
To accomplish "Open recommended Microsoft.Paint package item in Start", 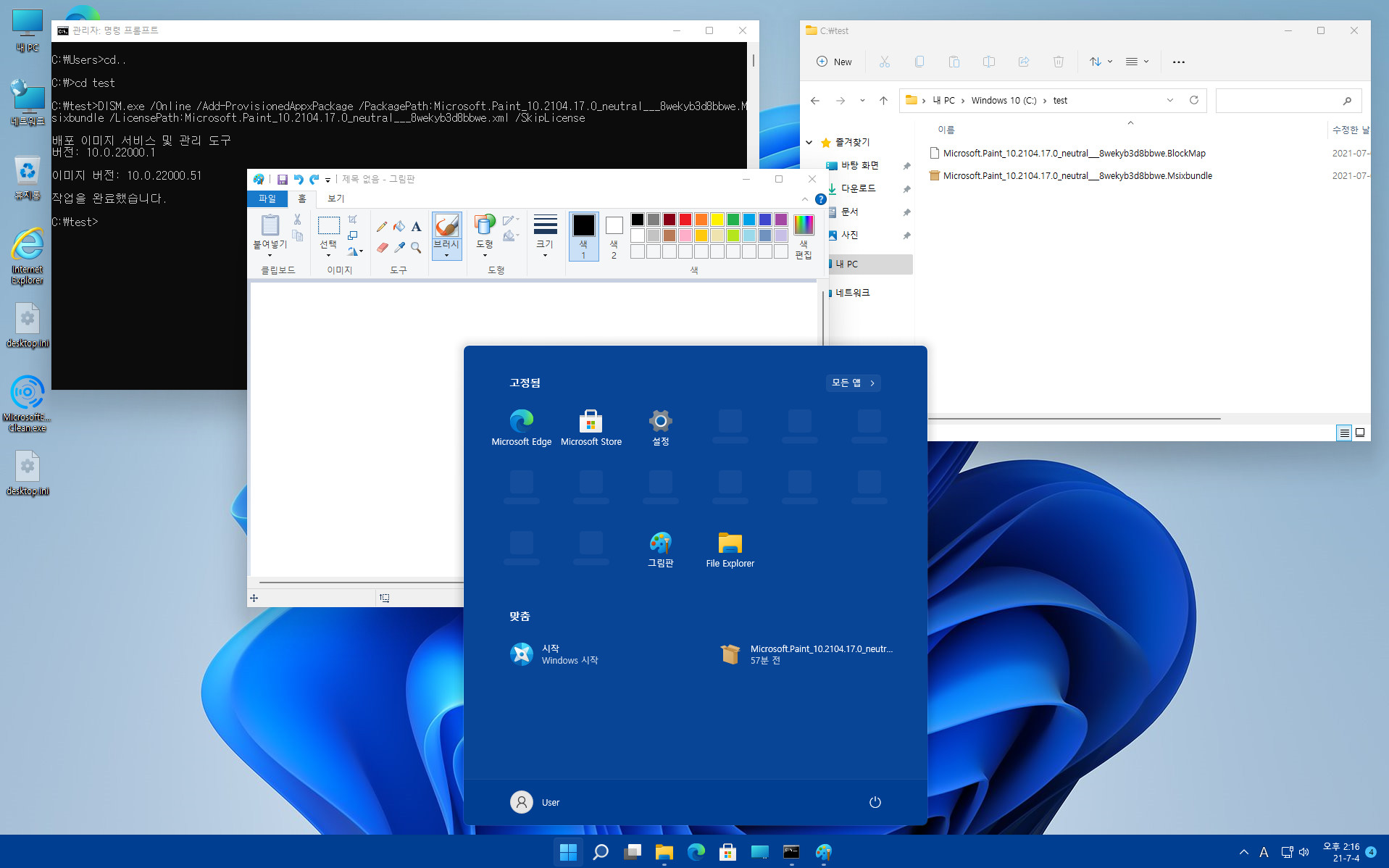I will (806, 654).
